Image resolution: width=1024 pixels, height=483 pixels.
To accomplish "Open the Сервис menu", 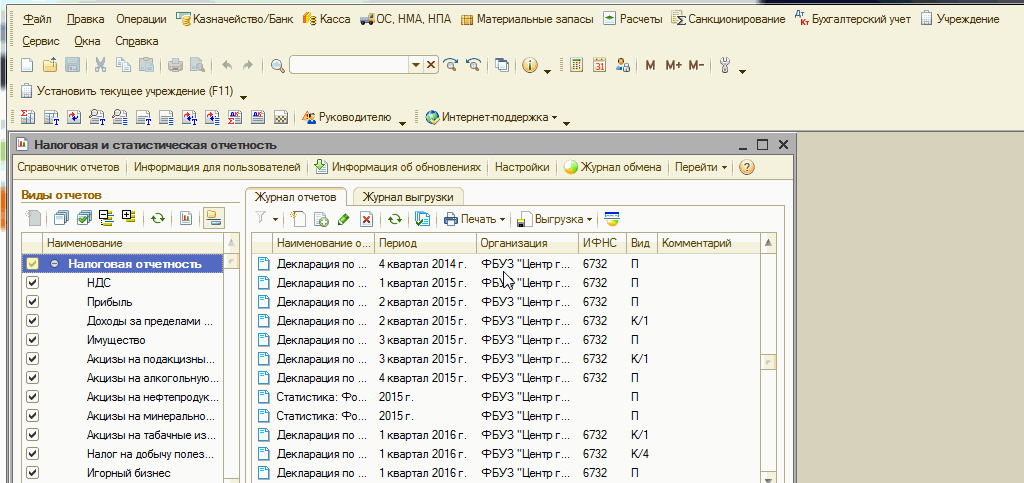I will pos(40,41).
